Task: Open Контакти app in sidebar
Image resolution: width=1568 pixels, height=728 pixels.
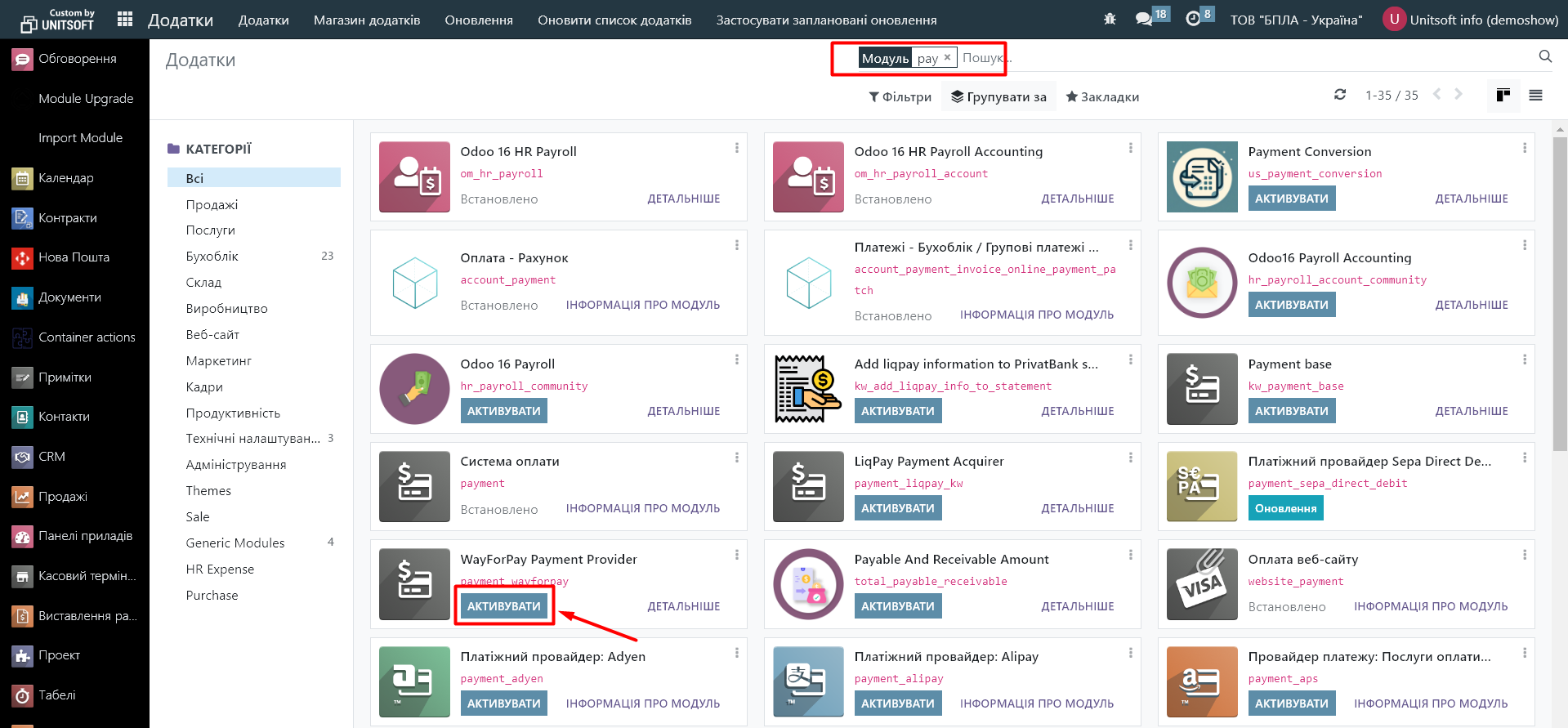Action: [x=74, y=417]
